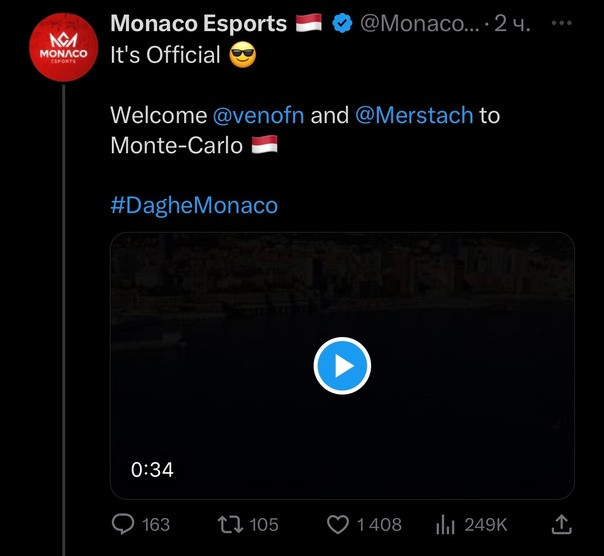Click the blue verified badge
This screenshot has width=604, height=556.
(341, 24)
